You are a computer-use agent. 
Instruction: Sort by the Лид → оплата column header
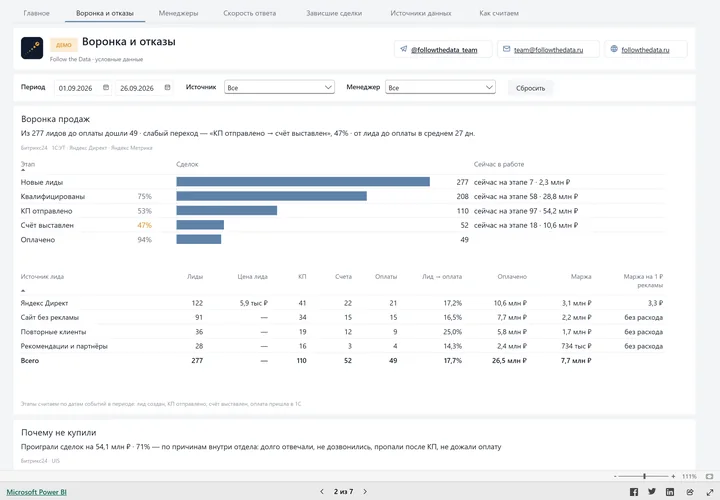tap(442, 276)
